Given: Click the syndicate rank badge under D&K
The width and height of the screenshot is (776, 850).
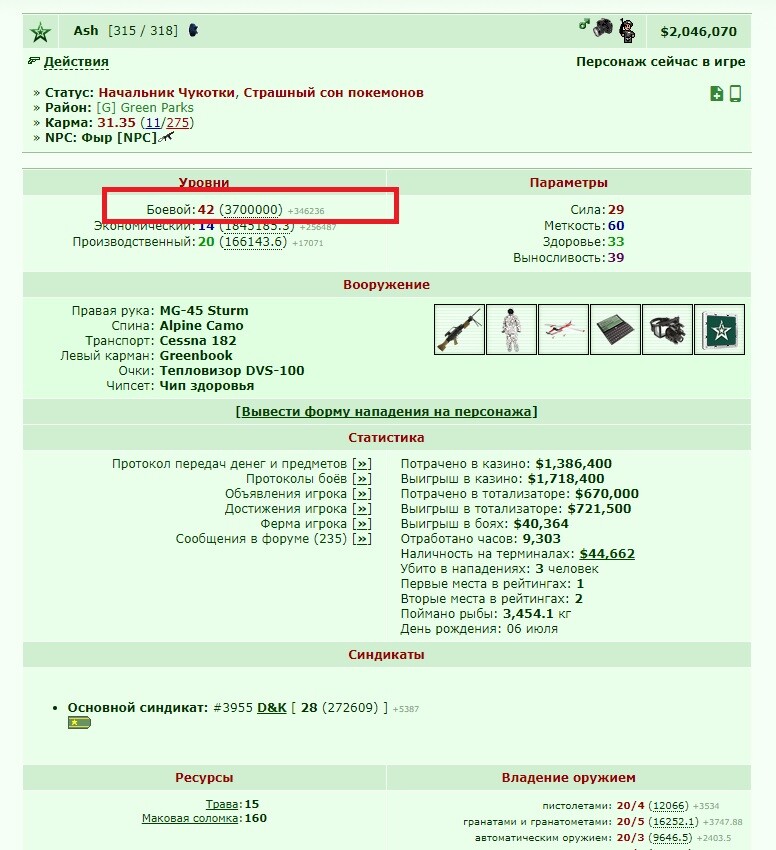Looking at the screenshot, I should (x=79, y=723).
